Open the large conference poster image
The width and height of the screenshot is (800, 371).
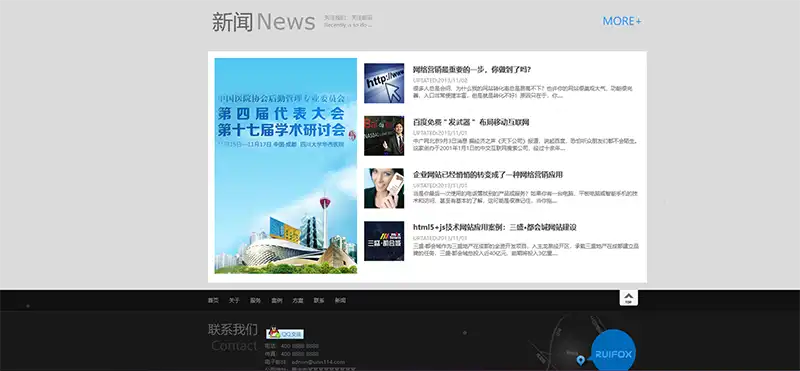point(286,166)
